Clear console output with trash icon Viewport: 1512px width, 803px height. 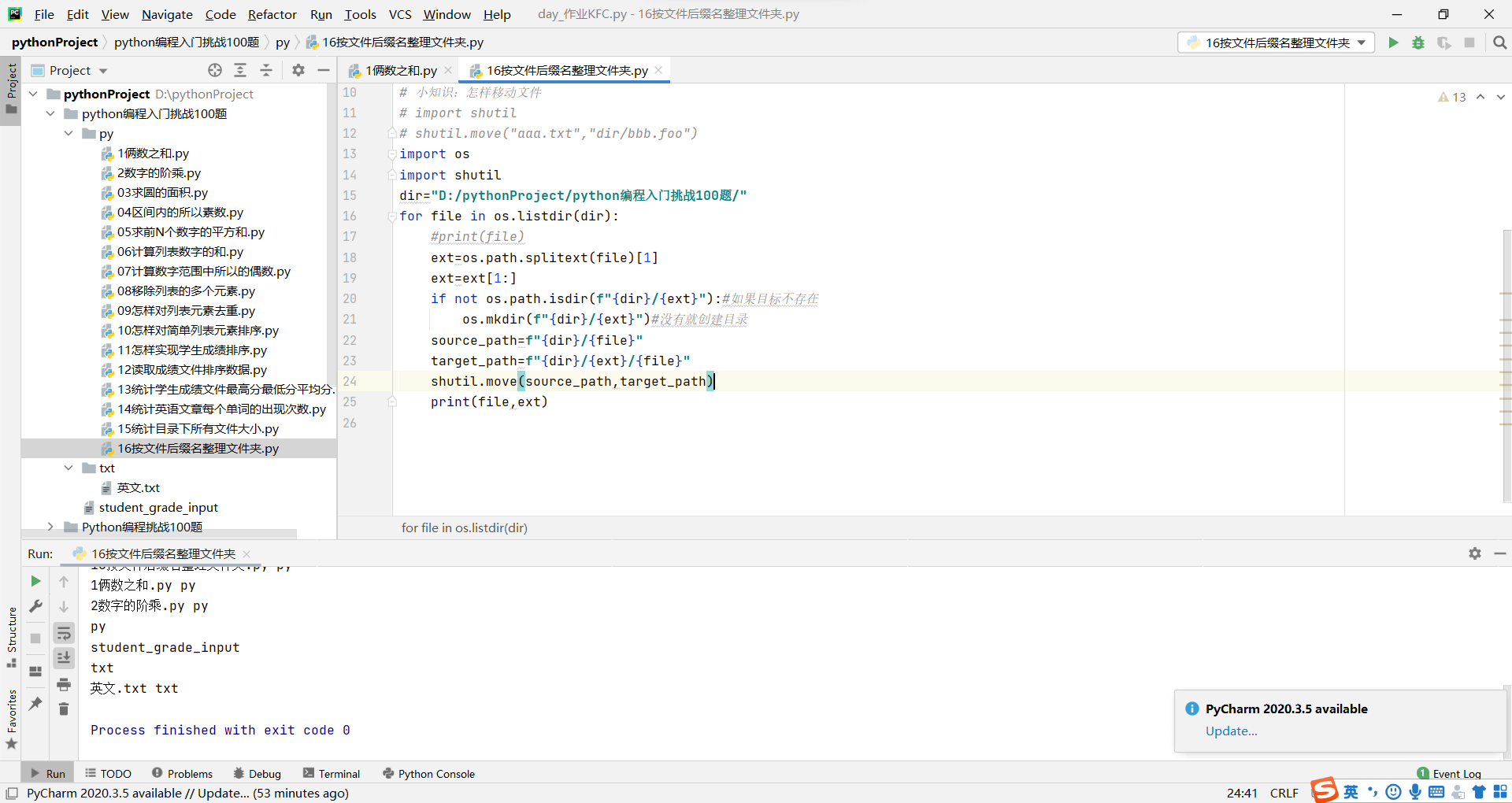64,709
